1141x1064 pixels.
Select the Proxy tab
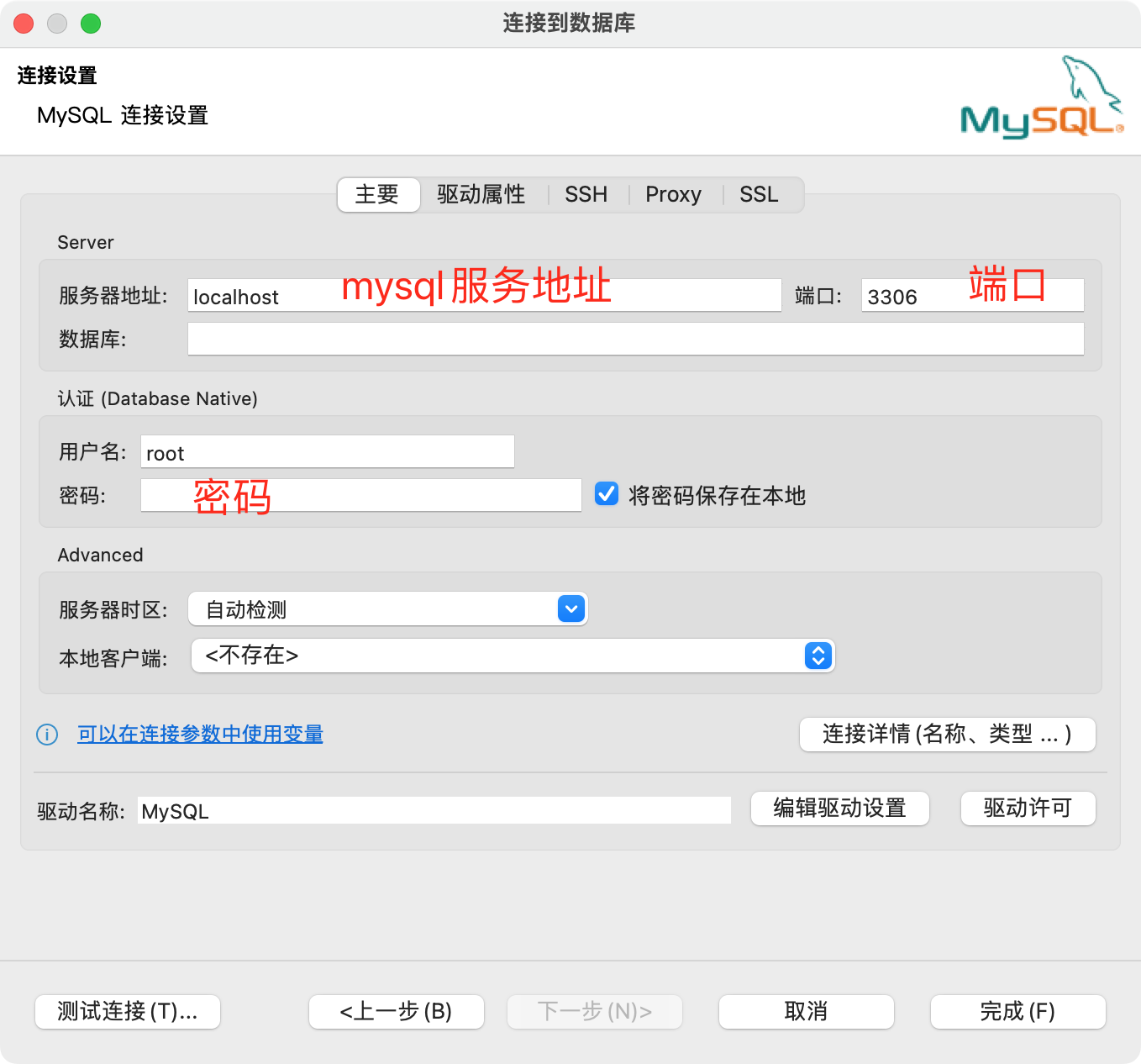point(673,195)
